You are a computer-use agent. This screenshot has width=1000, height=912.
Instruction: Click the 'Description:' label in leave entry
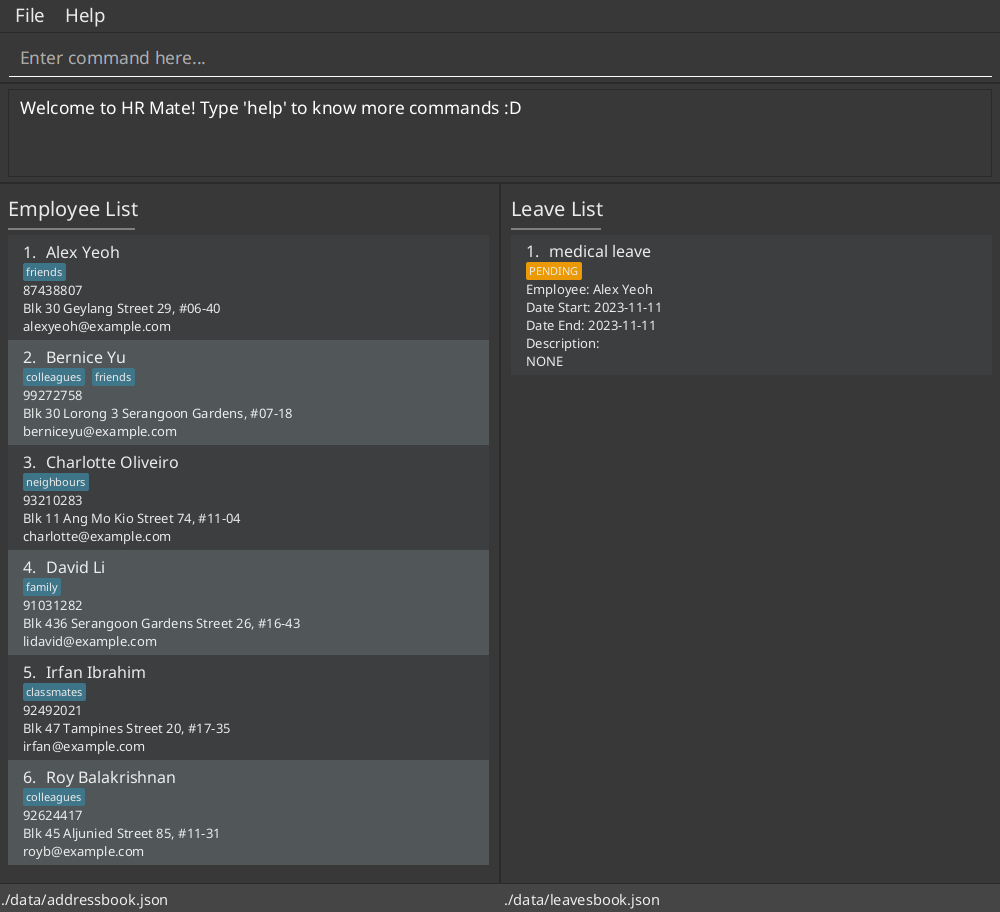pyautogui.click(x=562, y=344)
